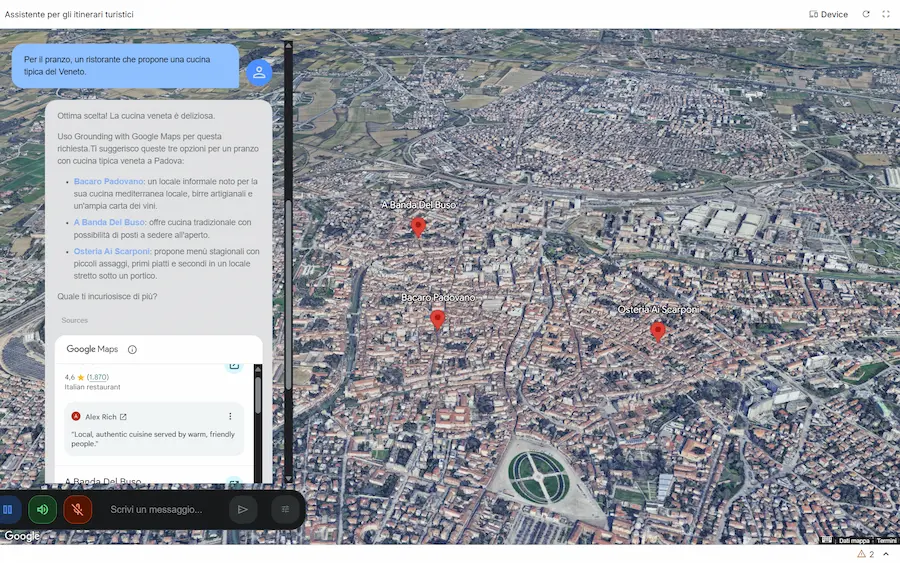Enter fullscreen mode using the top-right icon

[x=885, y=14]
